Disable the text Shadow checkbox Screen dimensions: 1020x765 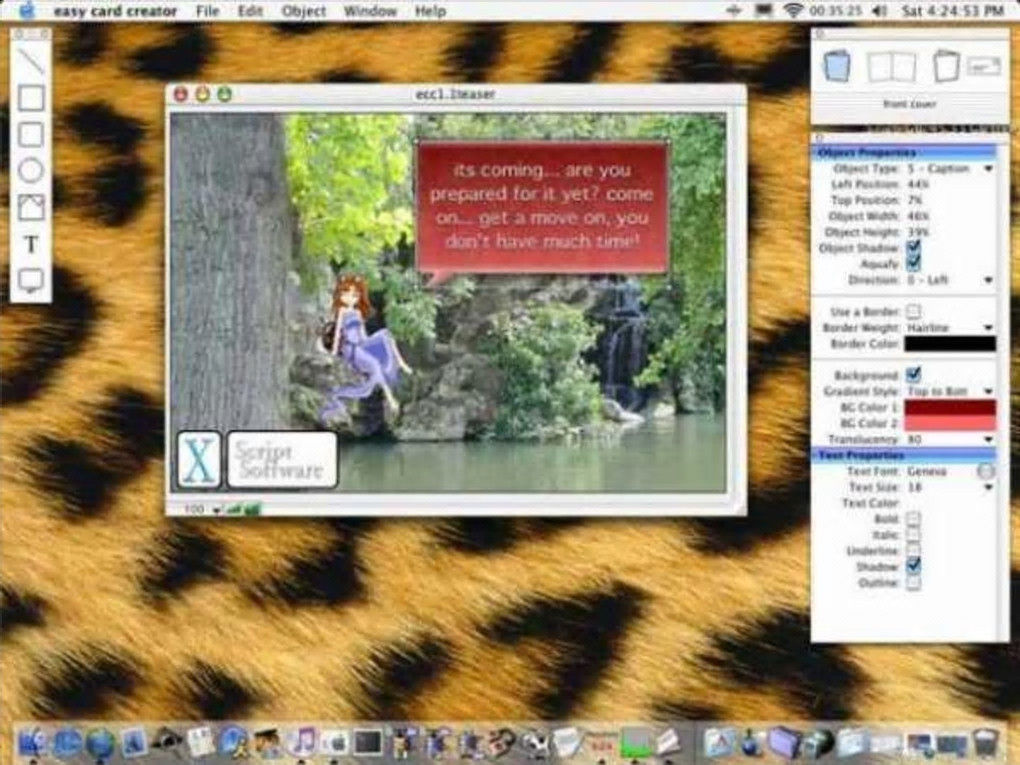coord(913,566)
